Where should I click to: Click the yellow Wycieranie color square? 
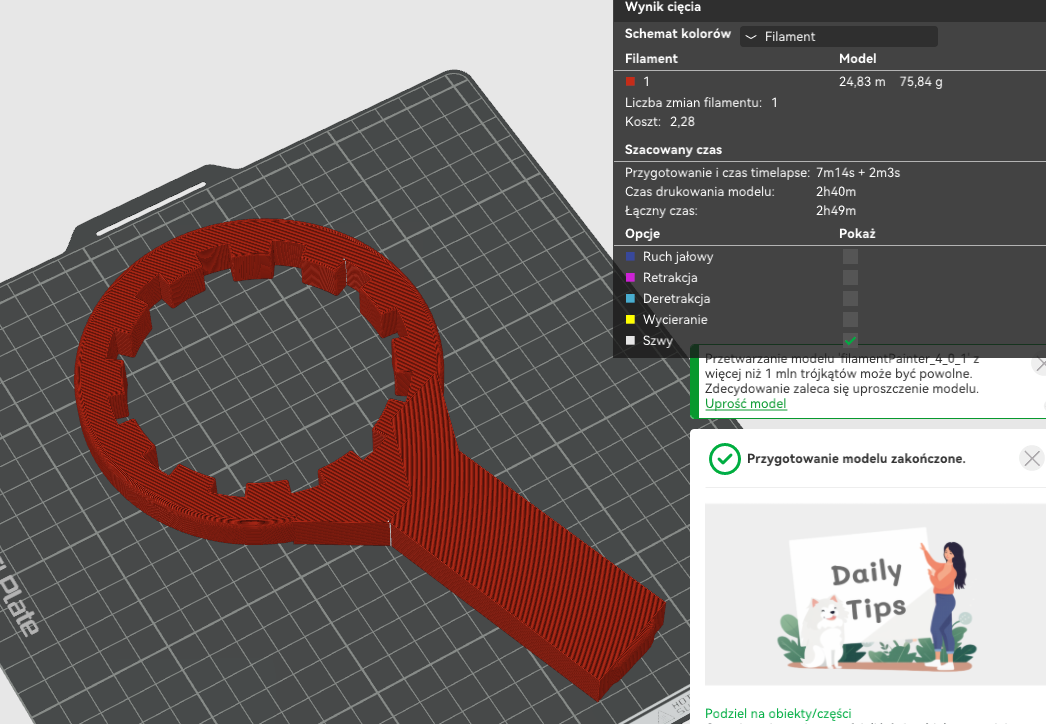(x=630, y=319)
